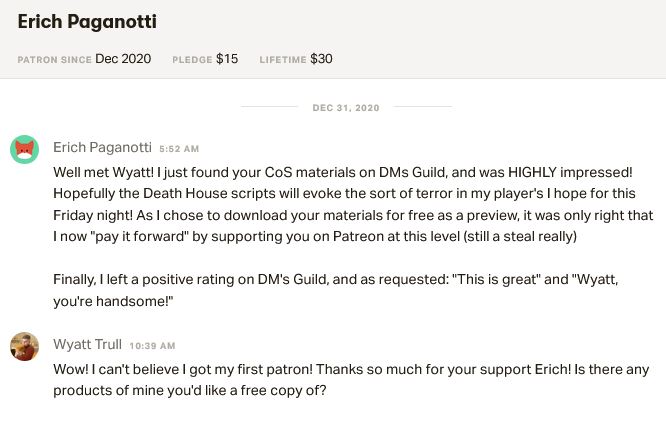Viewport: 666px width, 421px height.
Task: Select the $30 lifetime amount
Action: click(x=321, y=59)
